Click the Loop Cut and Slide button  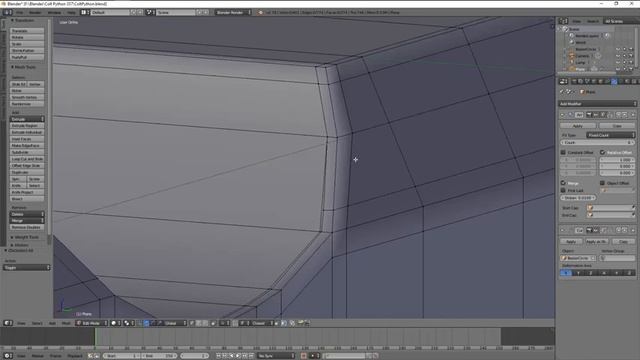pos(27,159)
